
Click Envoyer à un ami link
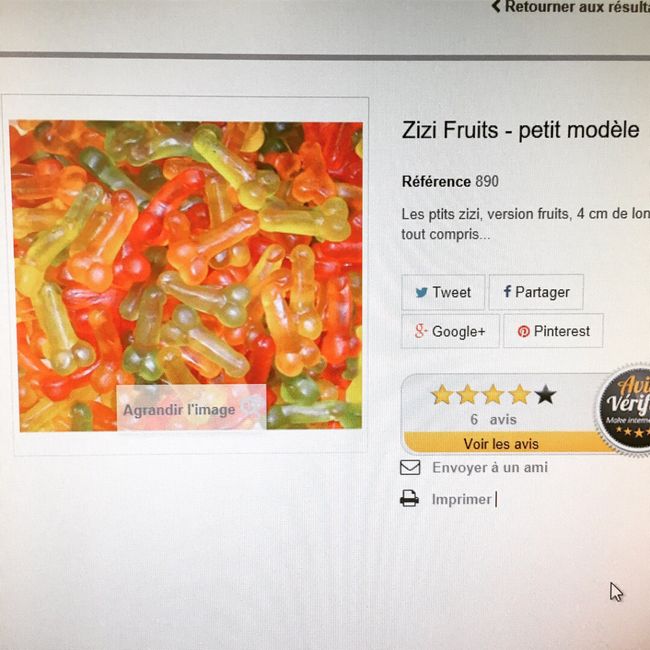[x=490, y=468]
